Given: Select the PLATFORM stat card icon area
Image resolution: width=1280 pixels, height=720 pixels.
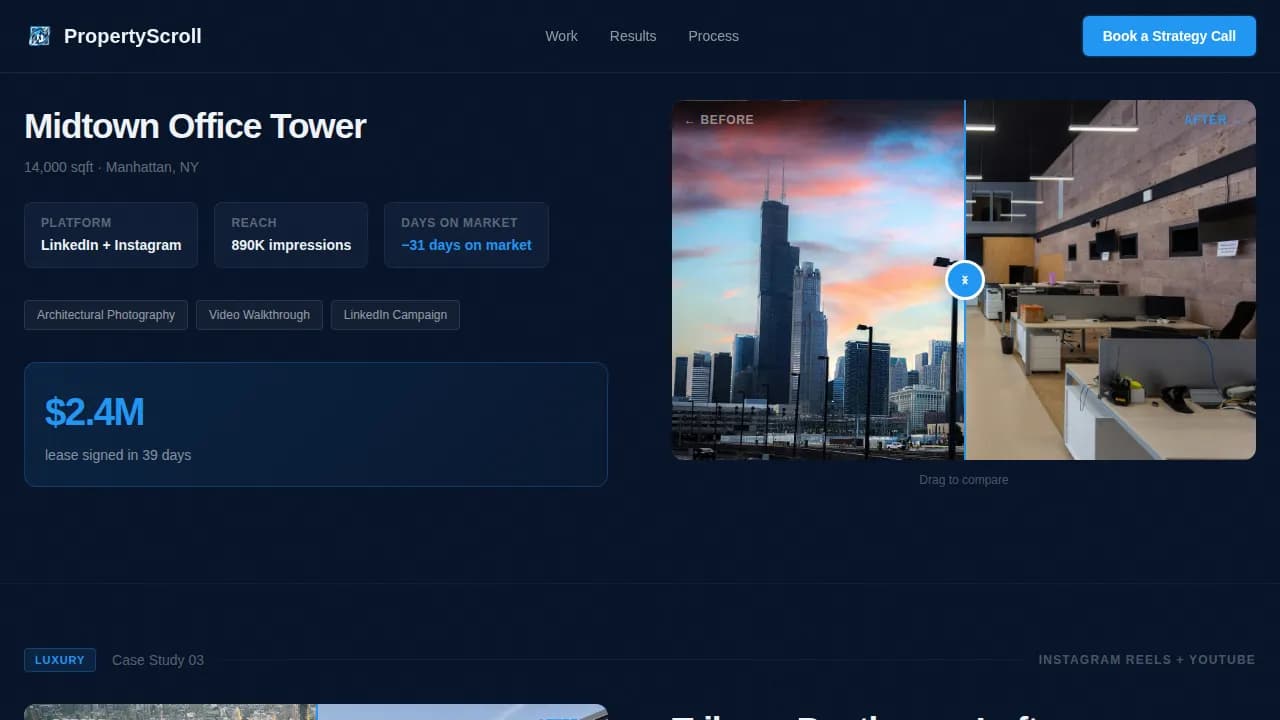Looking at the screenshot, I should 110,234.
